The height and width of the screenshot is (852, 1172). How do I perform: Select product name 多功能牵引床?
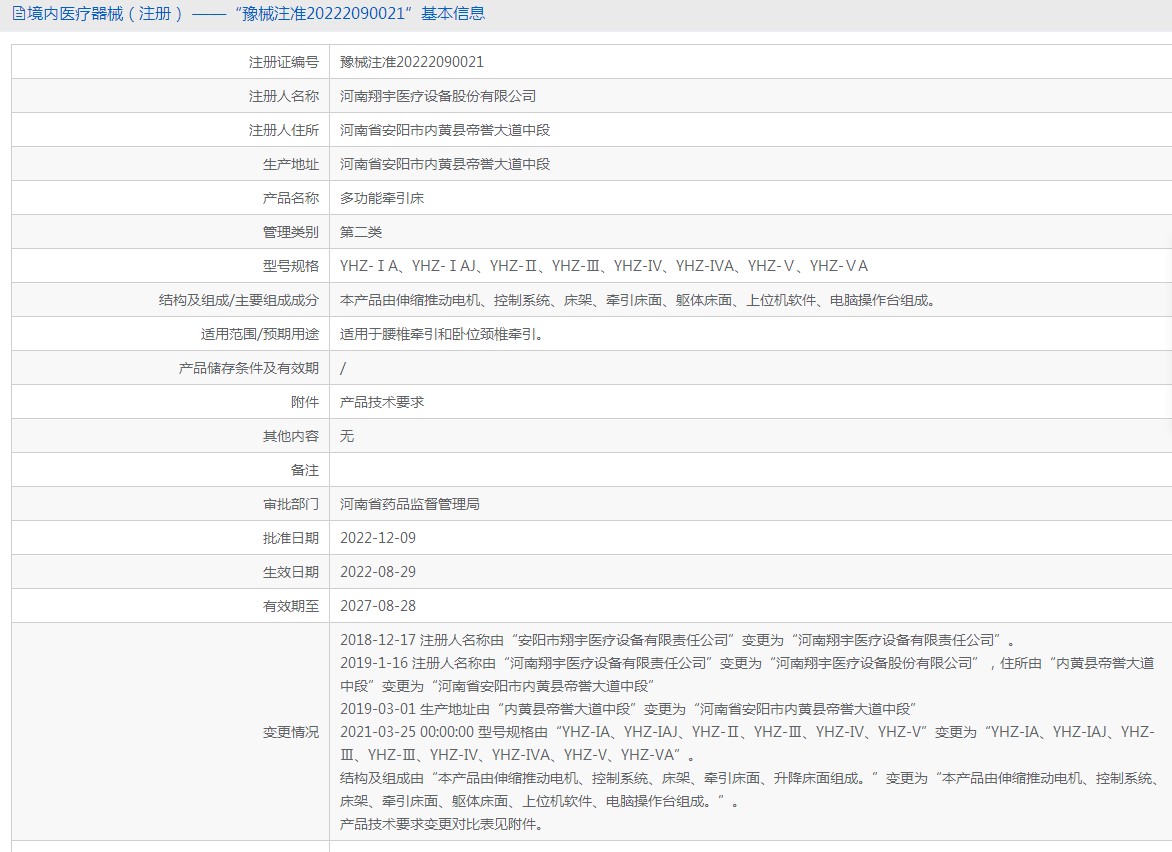(x=382, y=198)
